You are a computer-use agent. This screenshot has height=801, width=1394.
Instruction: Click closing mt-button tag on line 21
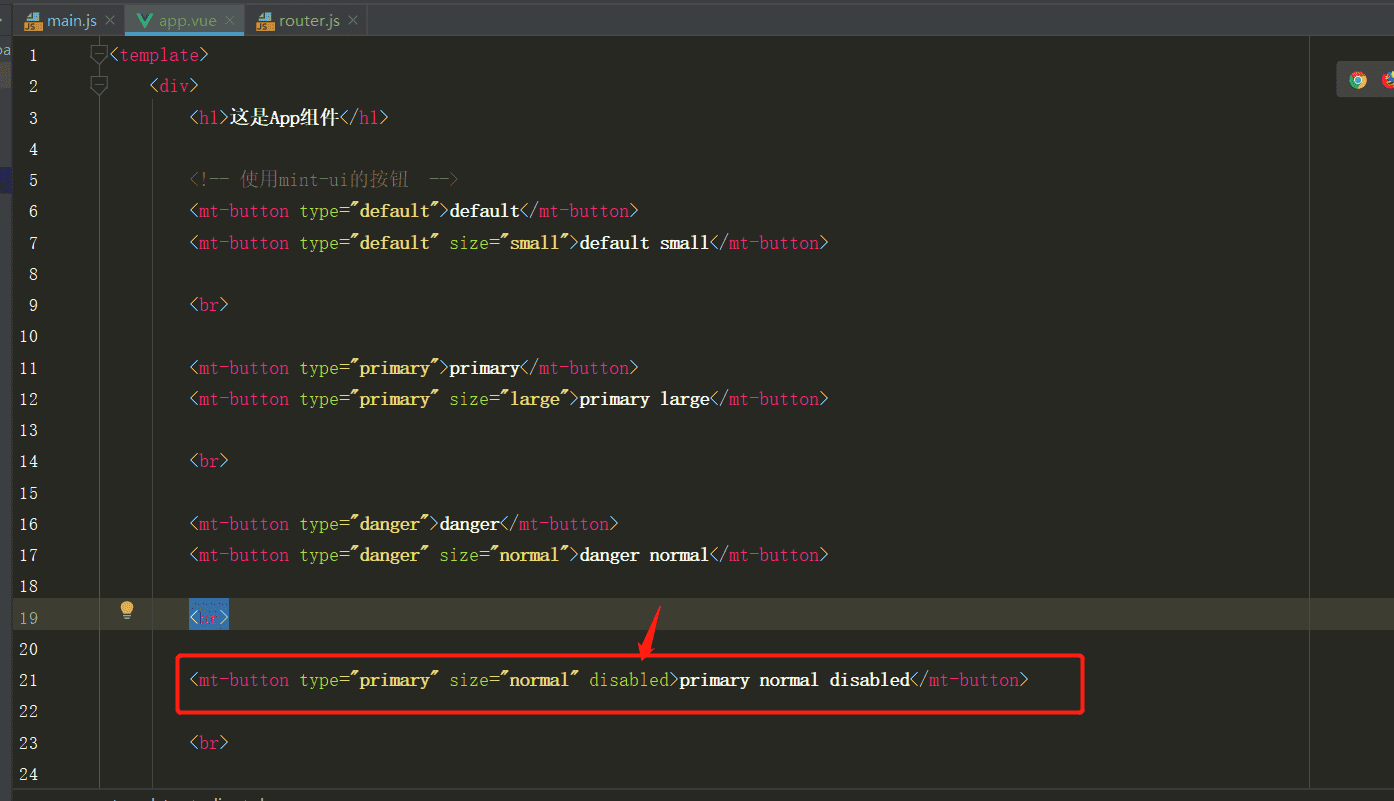point(969,680)
